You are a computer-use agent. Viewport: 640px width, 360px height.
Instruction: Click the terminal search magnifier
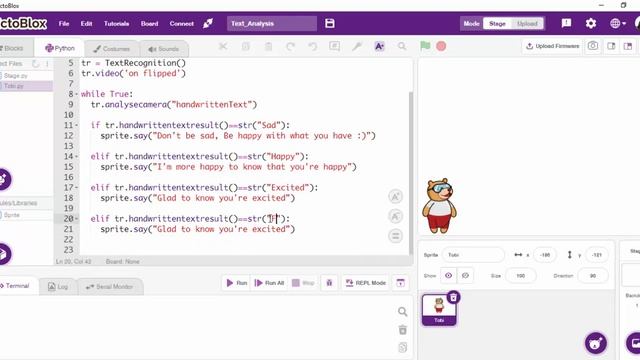click(402, 312)
